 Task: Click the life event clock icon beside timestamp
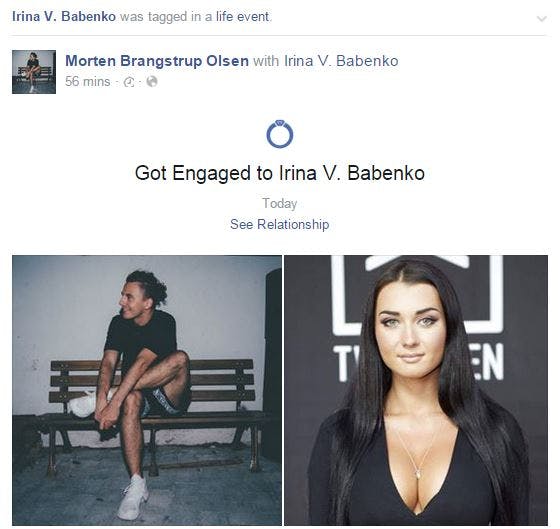point(129,83)
